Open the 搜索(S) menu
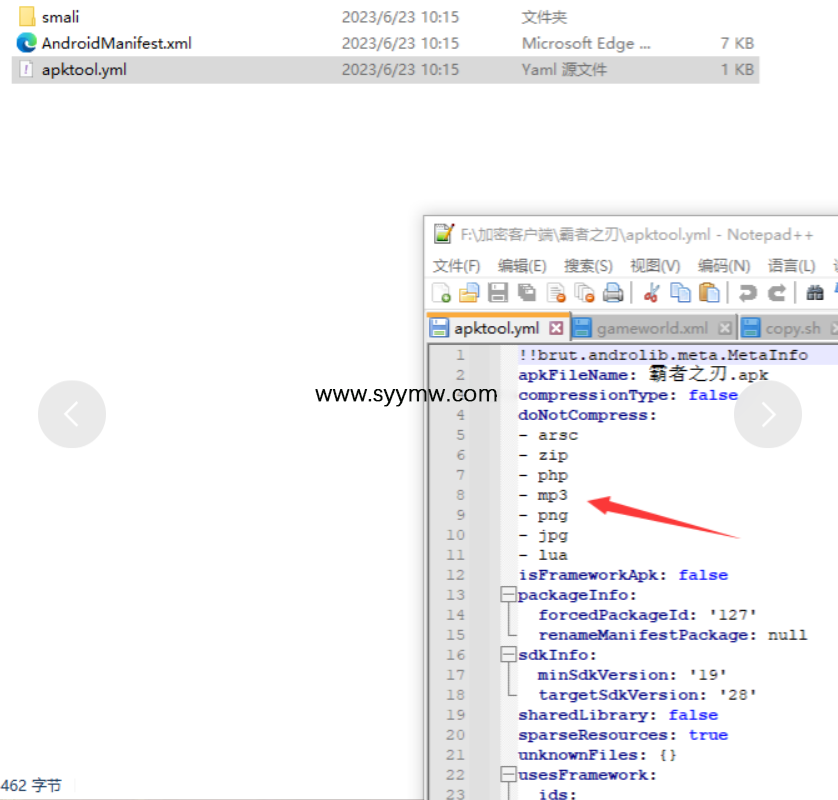Screen dimensions: 838x800 tap(588, 265)
